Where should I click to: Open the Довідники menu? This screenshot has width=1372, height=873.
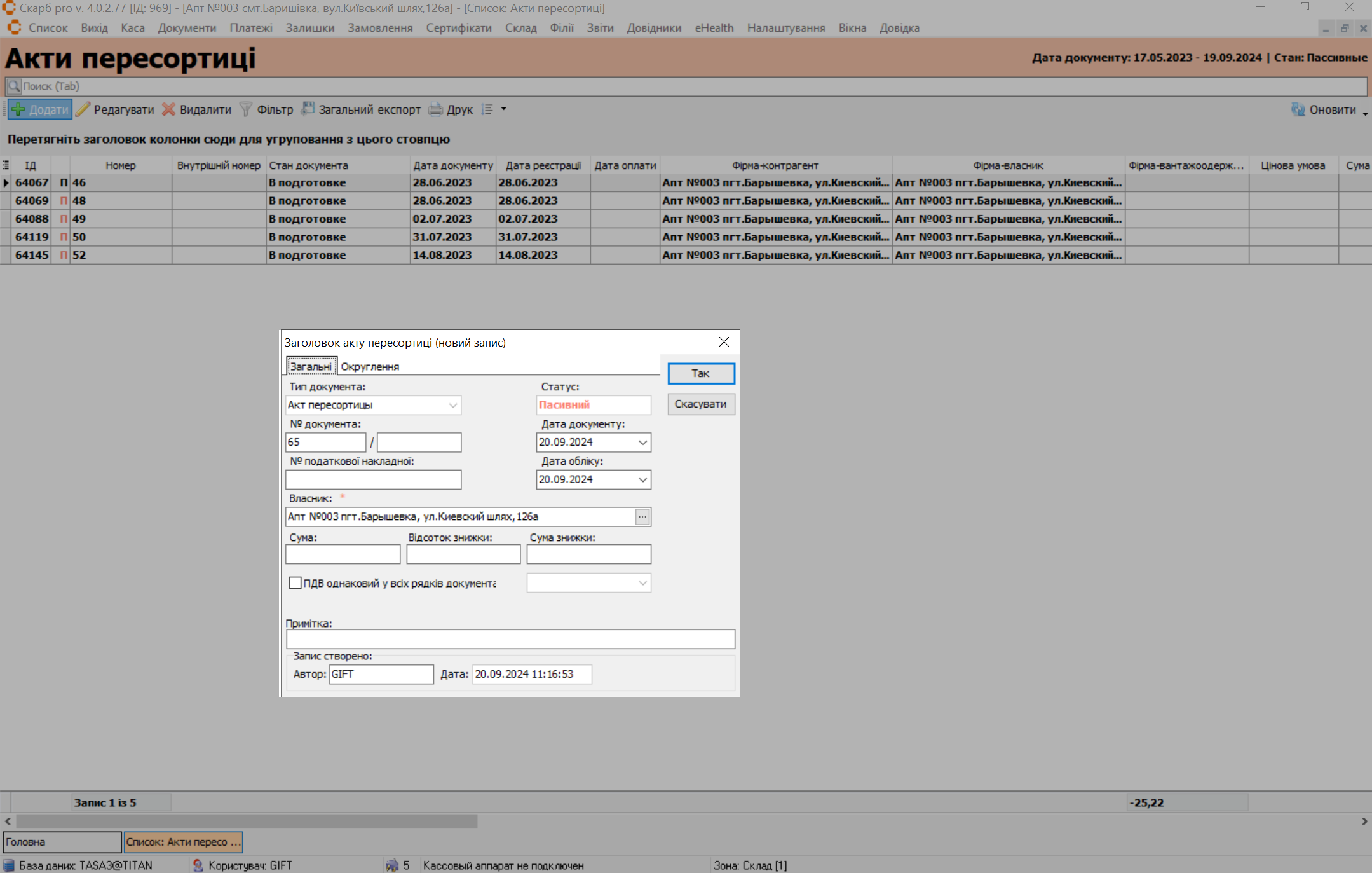pyautogui.click(x=653, y=28)
